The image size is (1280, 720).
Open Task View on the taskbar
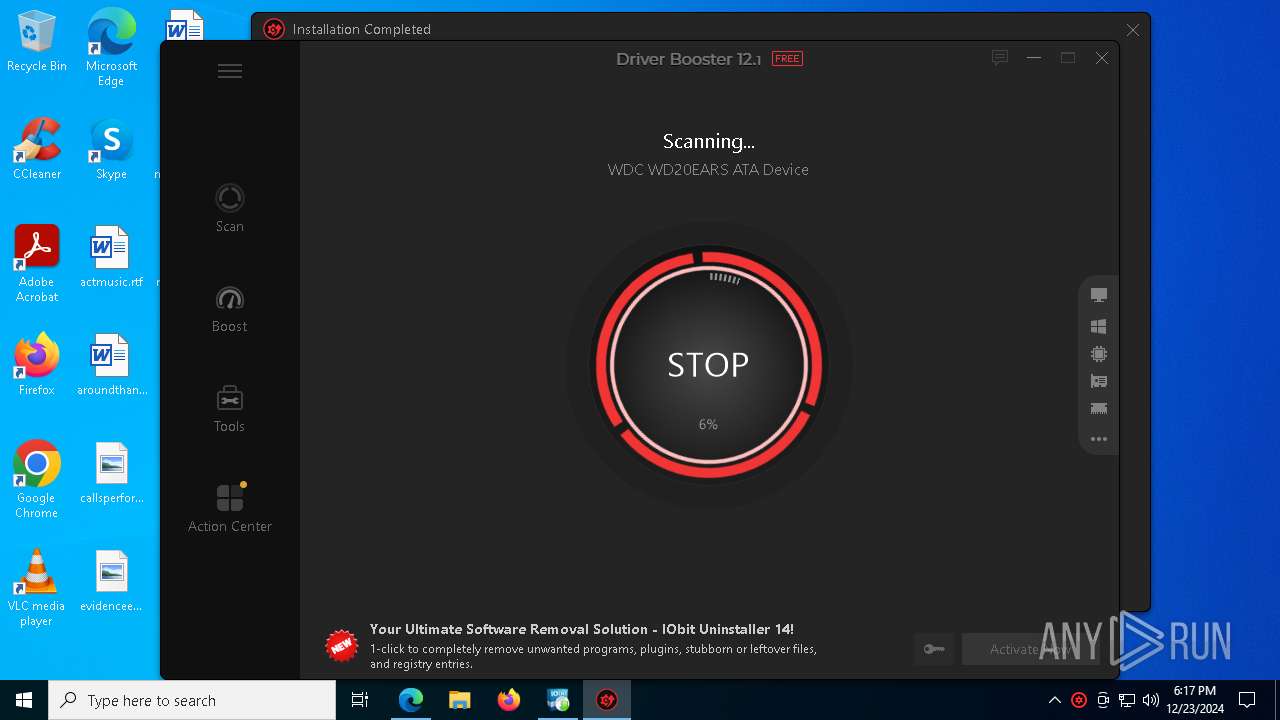click(361, 700)
